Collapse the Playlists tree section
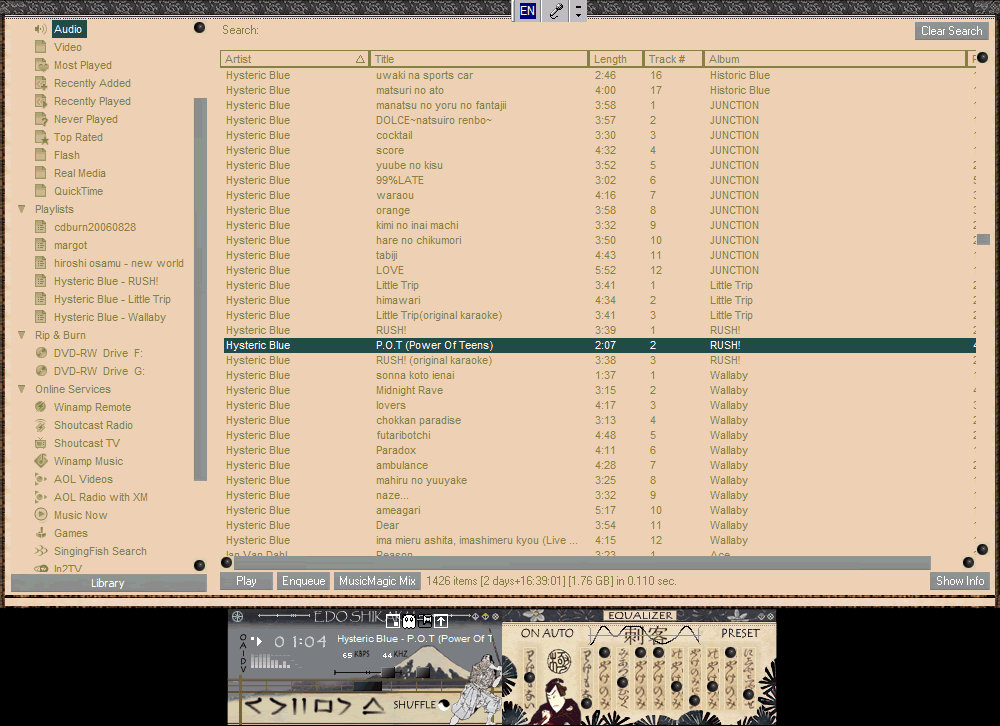The image size is (1000, 726). 22,209
